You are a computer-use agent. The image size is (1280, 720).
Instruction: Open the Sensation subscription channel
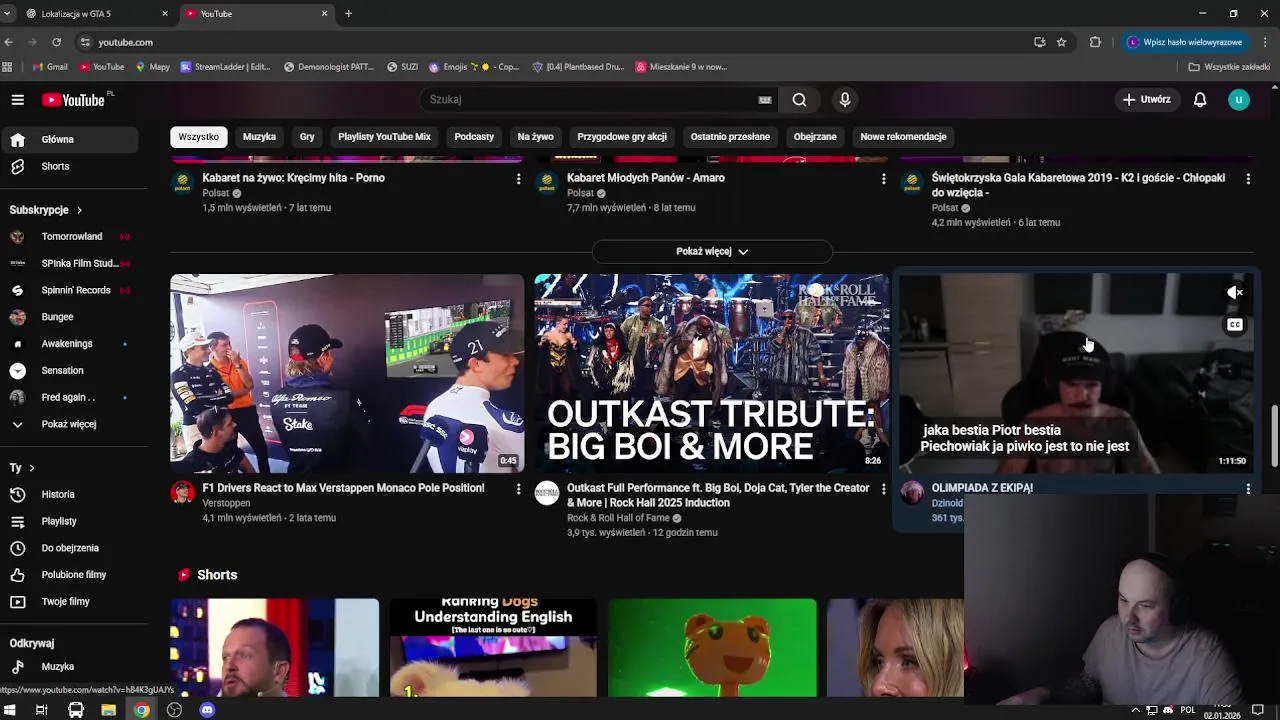70,370
